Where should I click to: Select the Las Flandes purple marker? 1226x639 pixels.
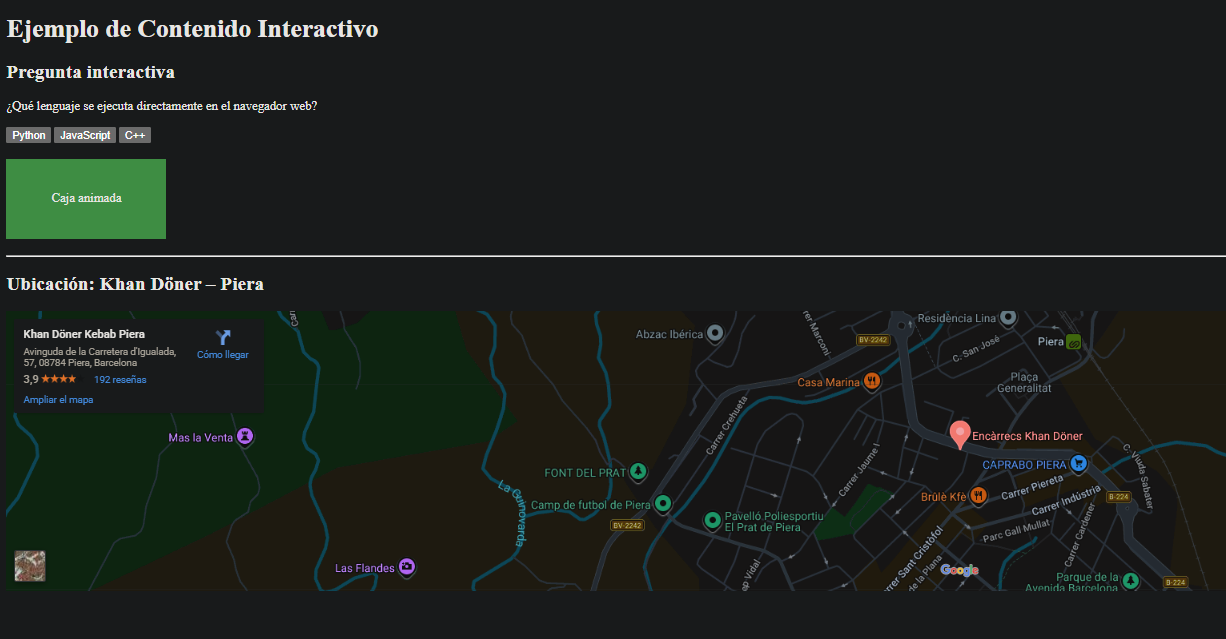point(406,567)
